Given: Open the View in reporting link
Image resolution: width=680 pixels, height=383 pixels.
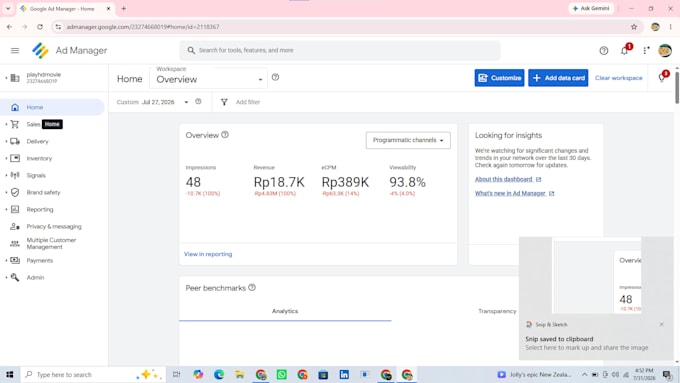Looking at the screenshot, I should [x=208, y=254].
